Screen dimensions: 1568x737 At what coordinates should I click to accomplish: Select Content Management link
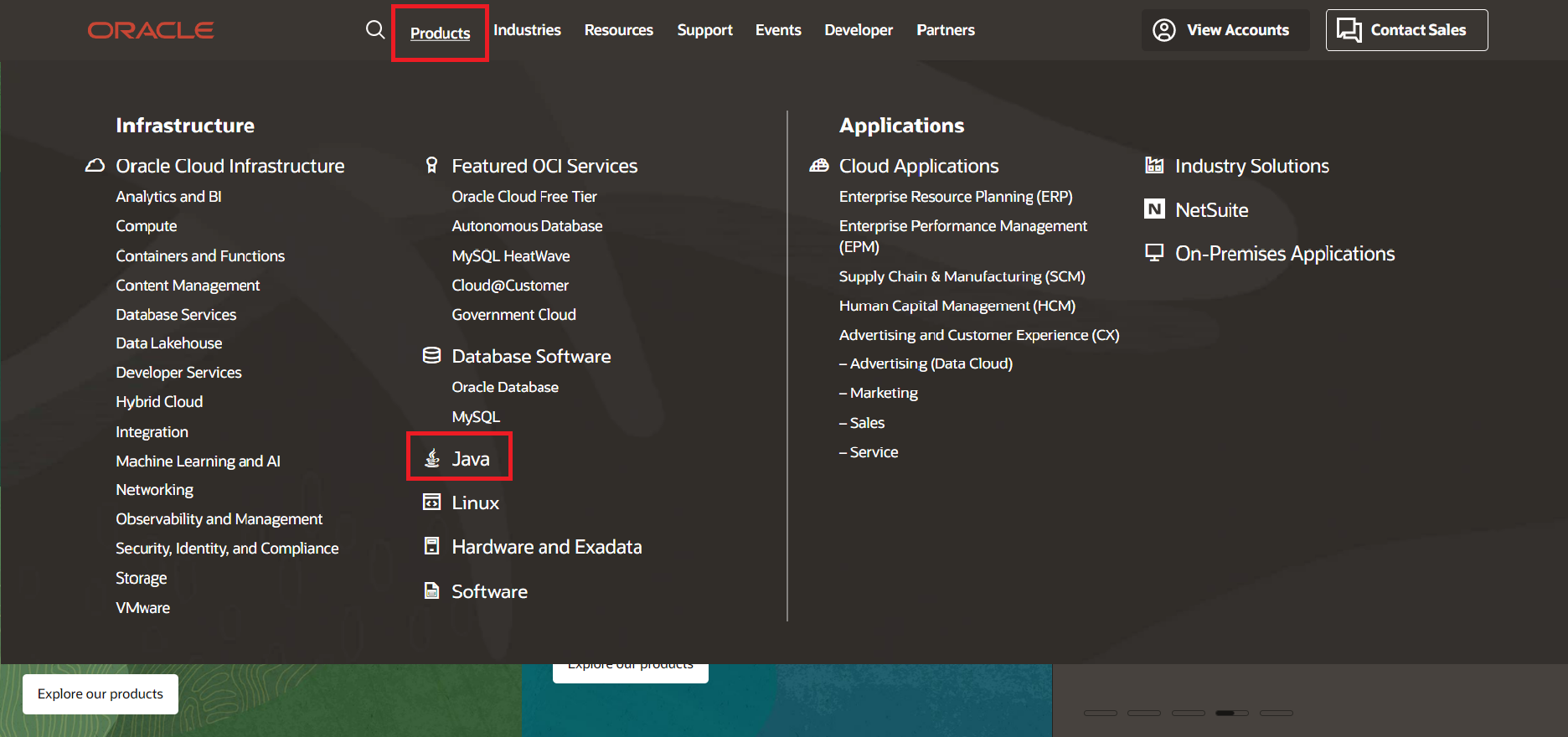point(188,286)
